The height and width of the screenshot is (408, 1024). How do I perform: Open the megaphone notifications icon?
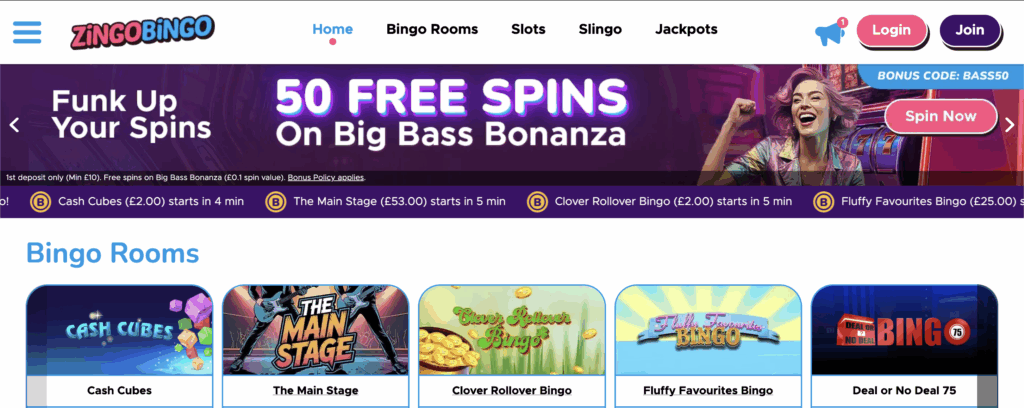pyautogui.click(x=831, y=32)
